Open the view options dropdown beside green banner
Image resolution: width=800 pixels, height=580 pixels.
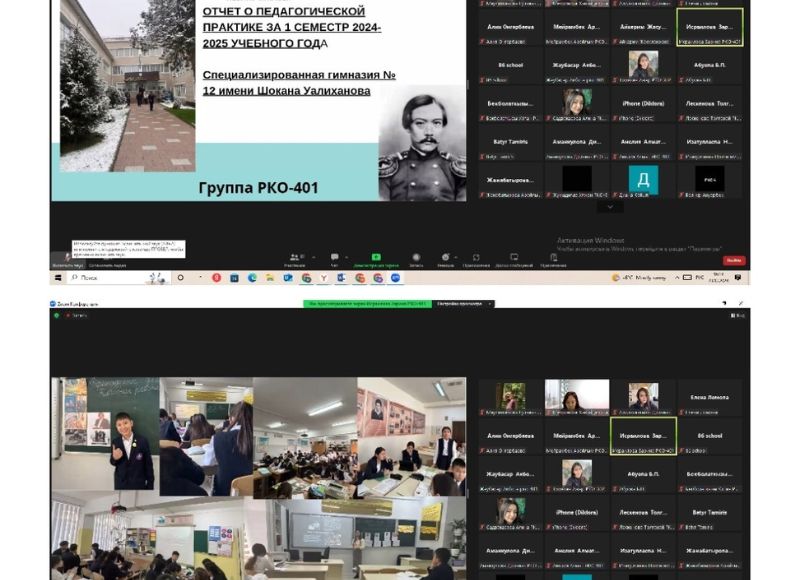(462, 303)
